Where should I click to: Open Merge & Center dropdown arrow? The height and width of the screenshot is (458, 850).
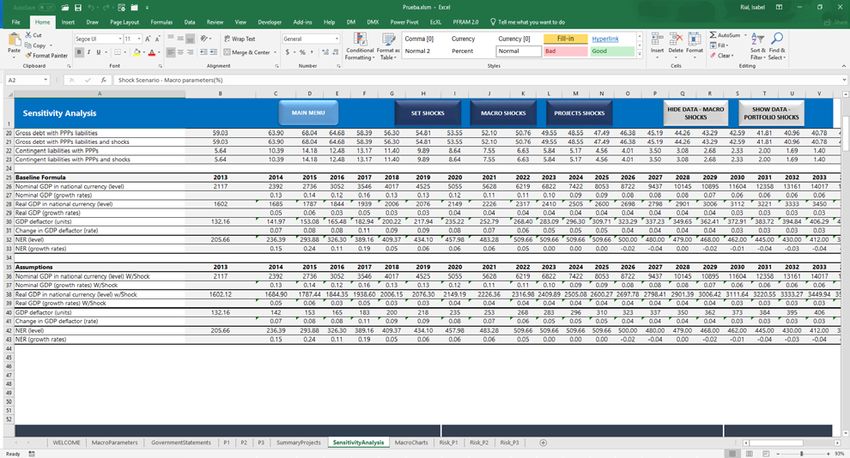click(x=275, y=53)
